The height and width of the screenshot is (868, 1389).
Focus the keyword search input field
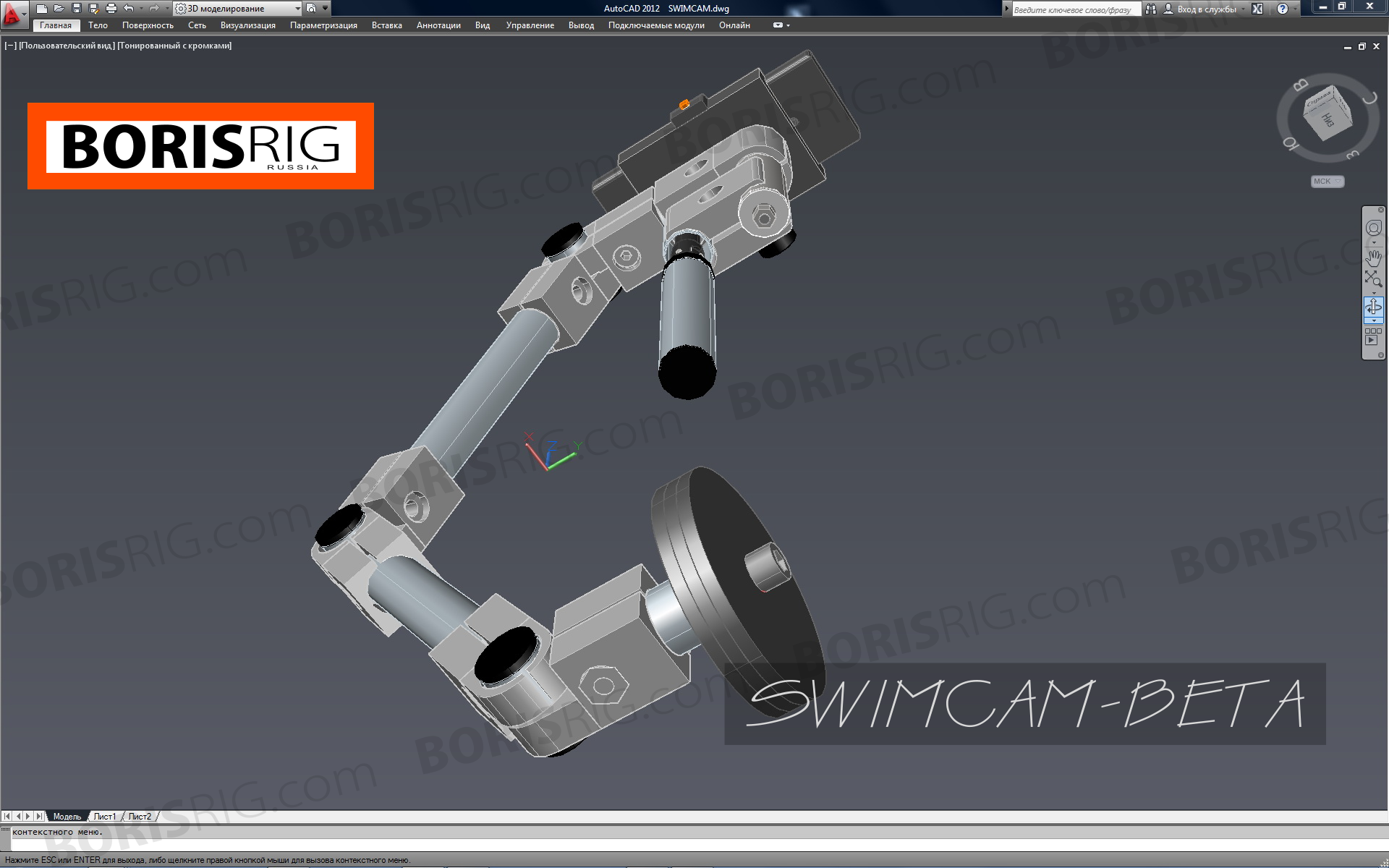[1076, 9]
